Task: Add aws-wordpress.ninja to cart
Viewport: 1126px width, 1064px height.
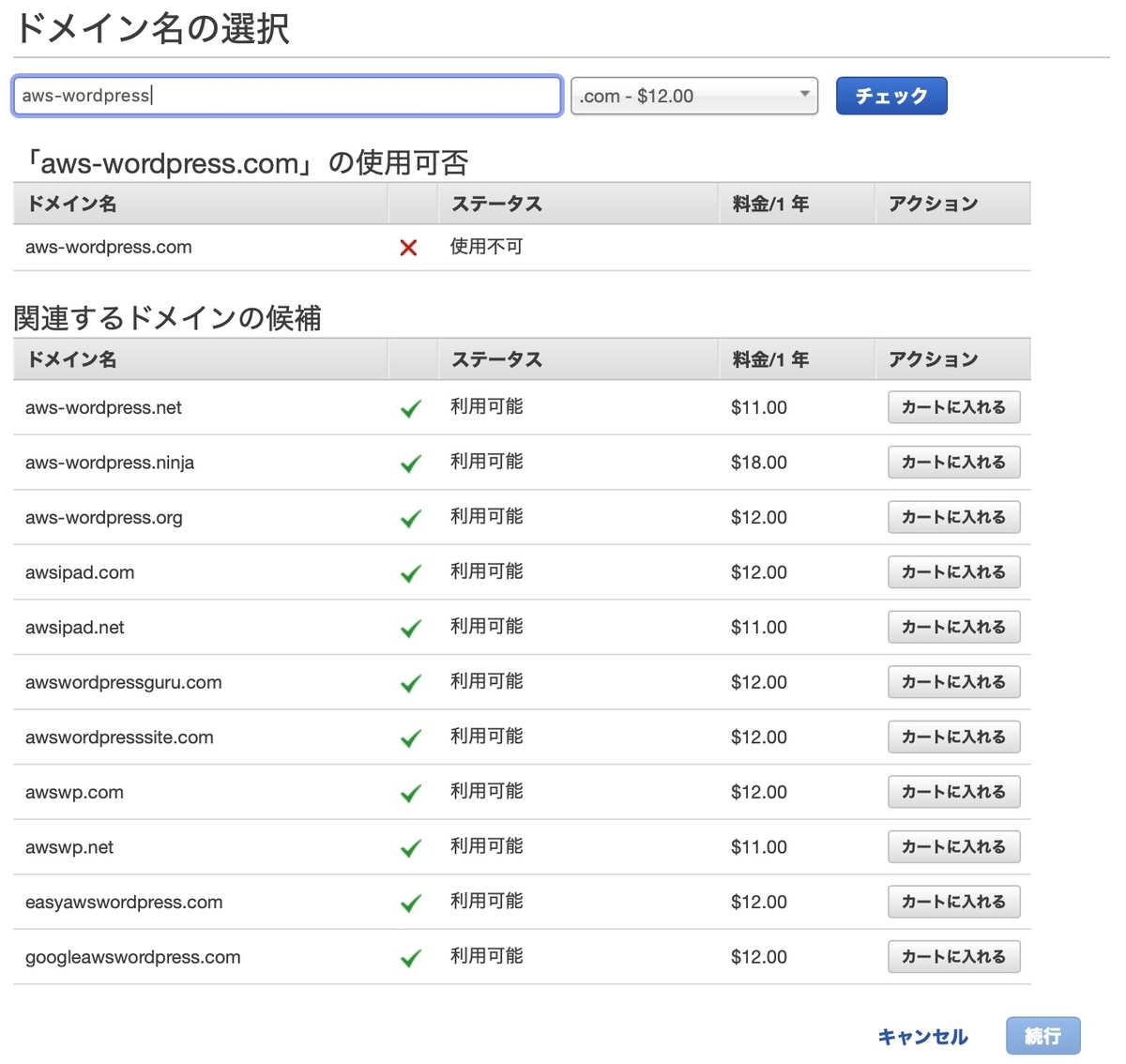Action: point(953,462)
